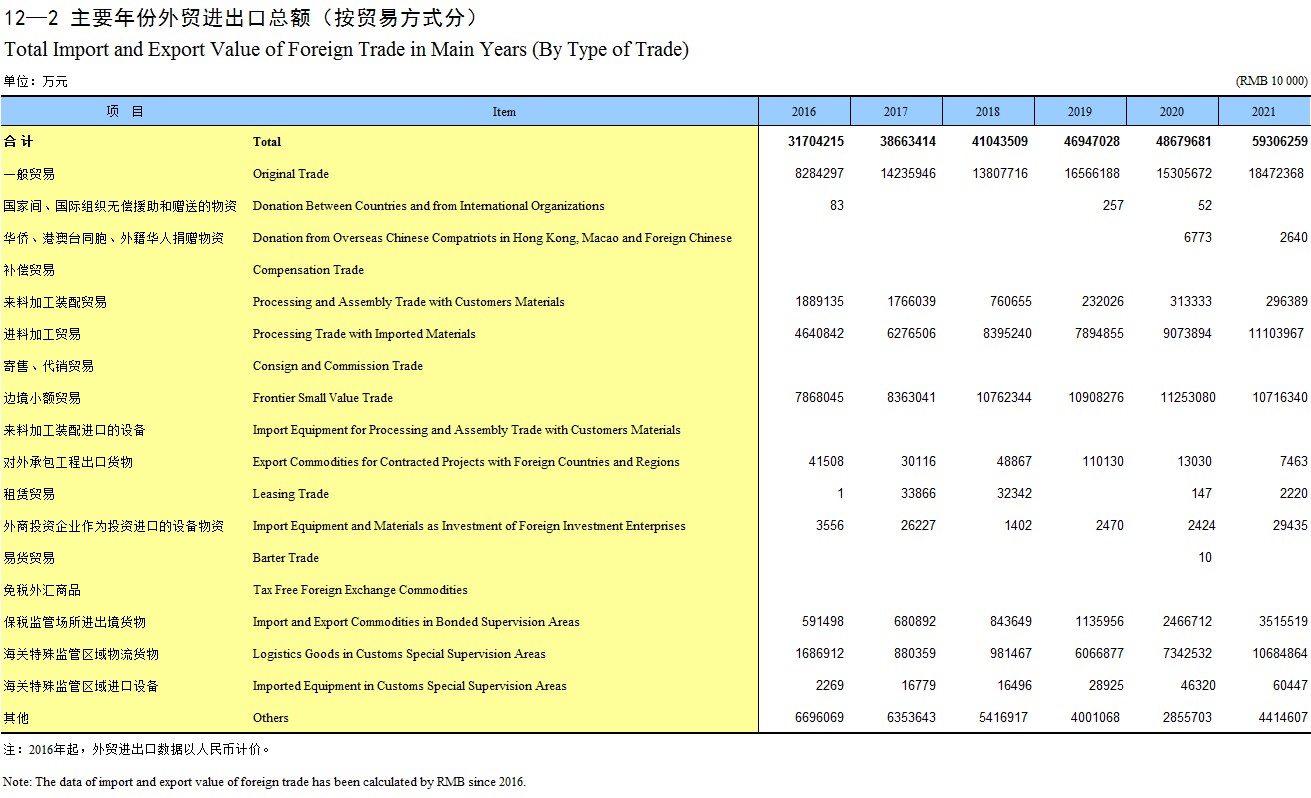The height and width of the screenshot is (798, 1311).
Task: Click the value 110130 for 2019
Action: tap(1102, 462)
